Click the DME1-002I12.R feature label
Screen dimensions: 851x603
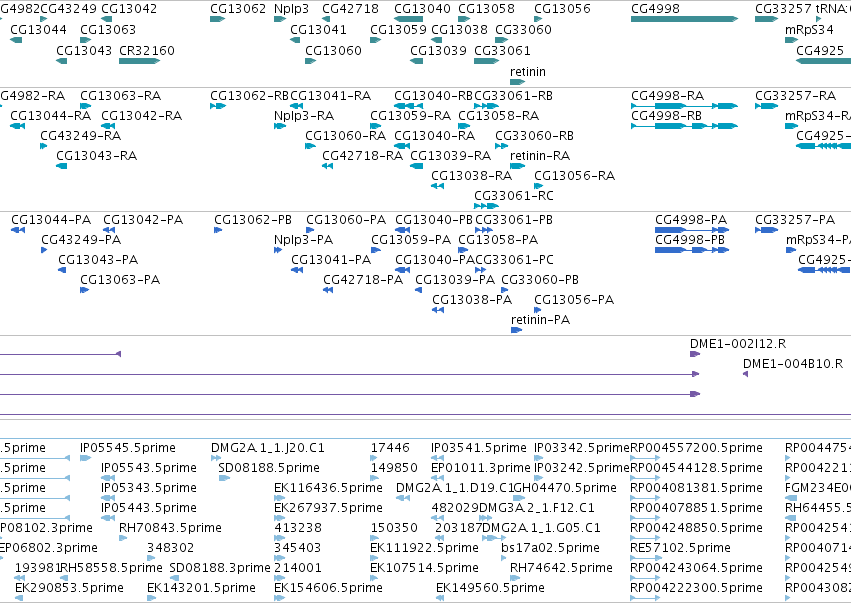tap(738, 344)
